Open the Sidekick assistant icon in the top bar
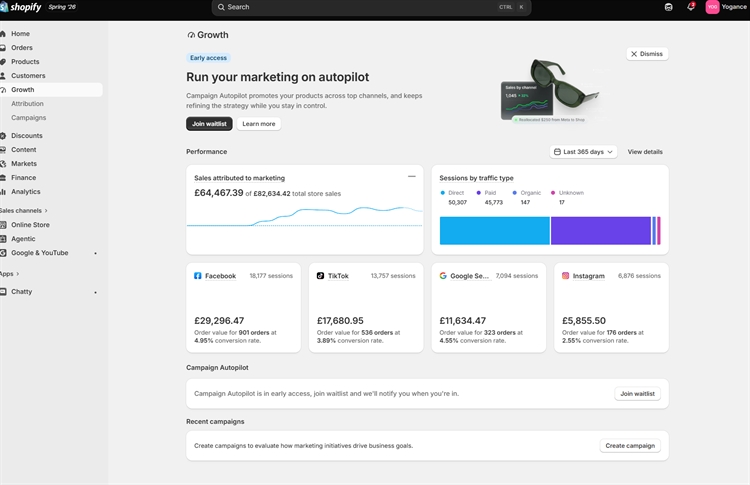 click(668, 7)
